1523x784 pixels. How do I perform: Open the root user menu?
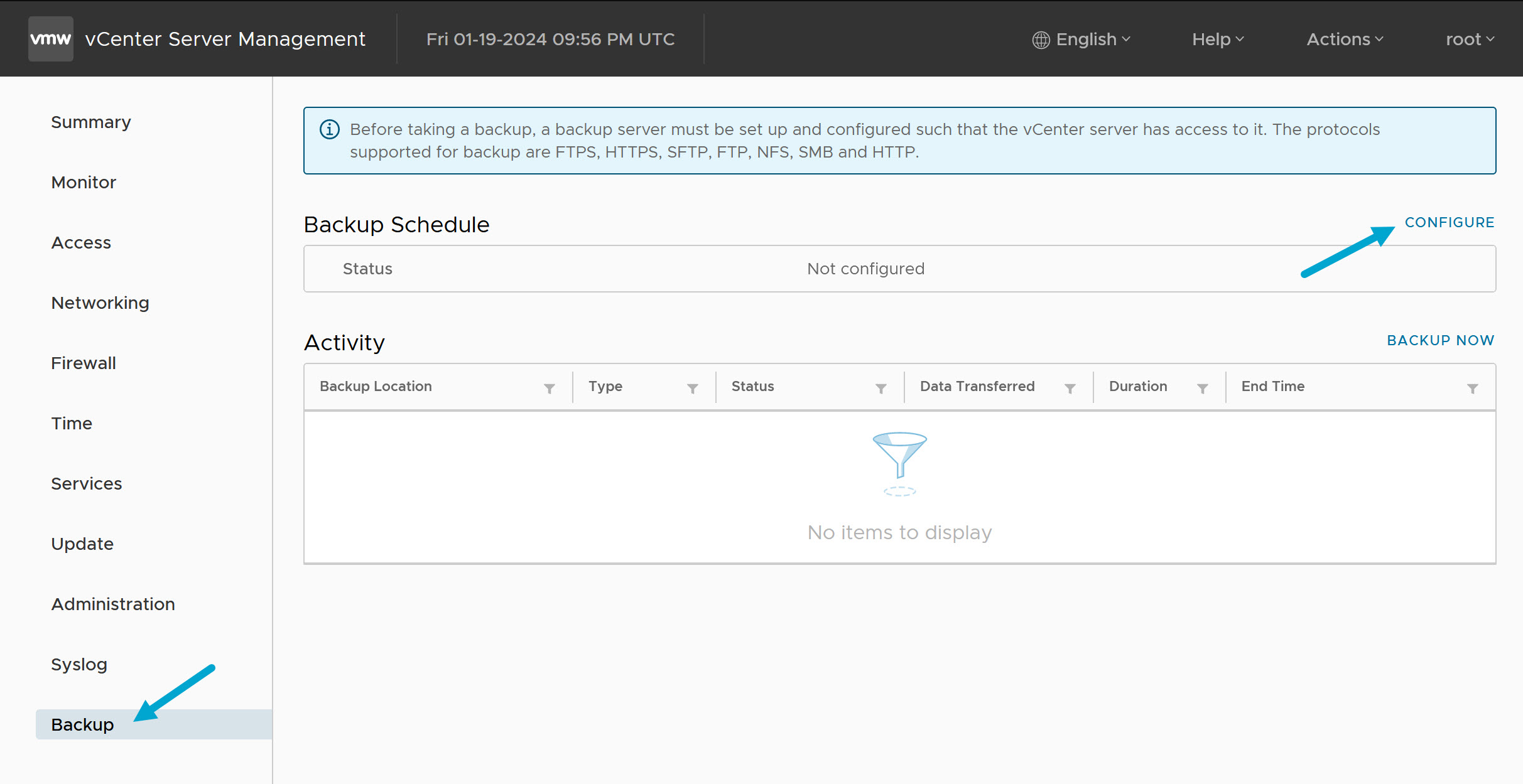pyautogui.click(x=1470, y=39)
